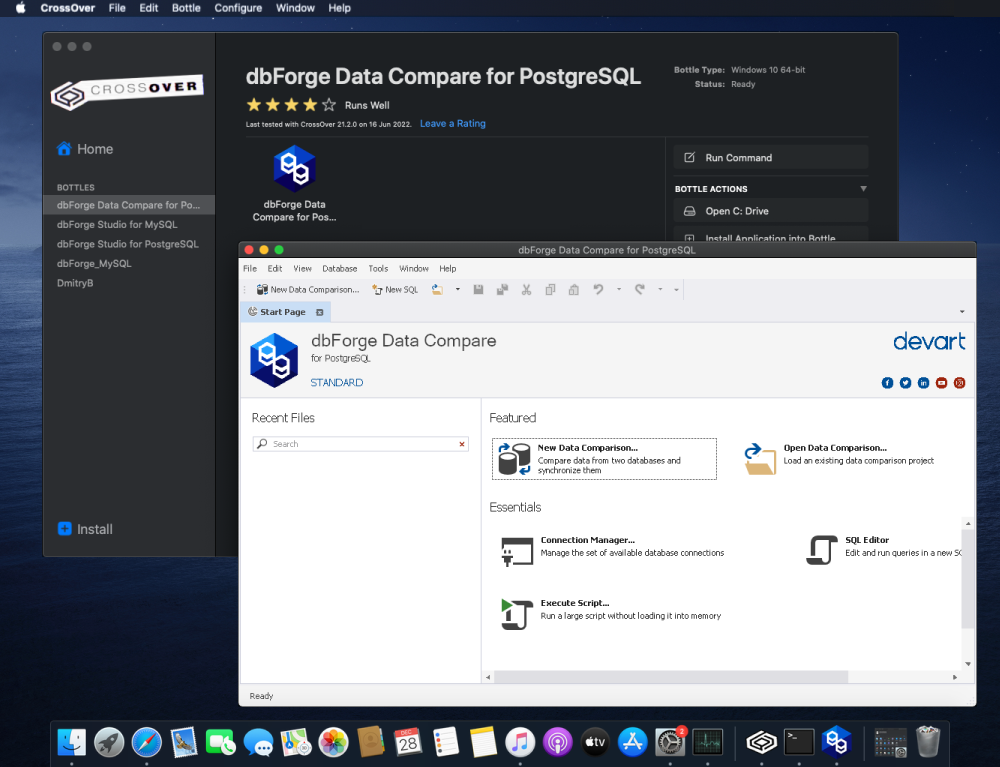Open the Database menu
Screen dimensions: 1000x767
click(x=340, y=268)
